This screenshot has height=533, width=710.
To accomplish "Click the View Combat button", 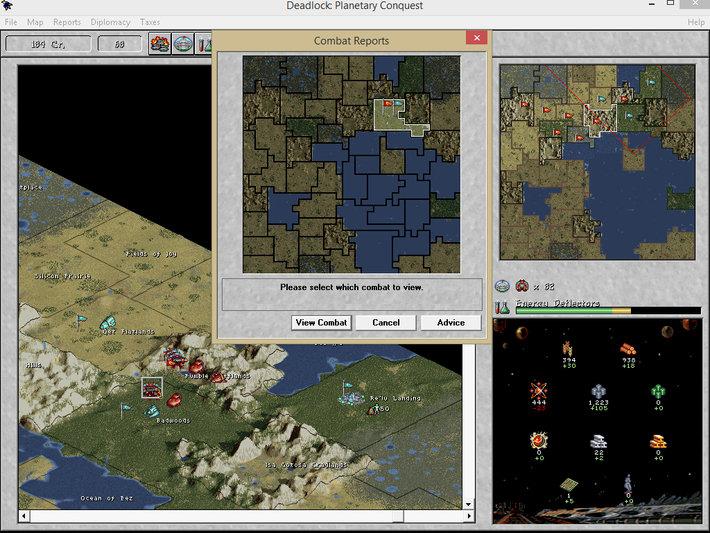I will click(x=321, y=322).
